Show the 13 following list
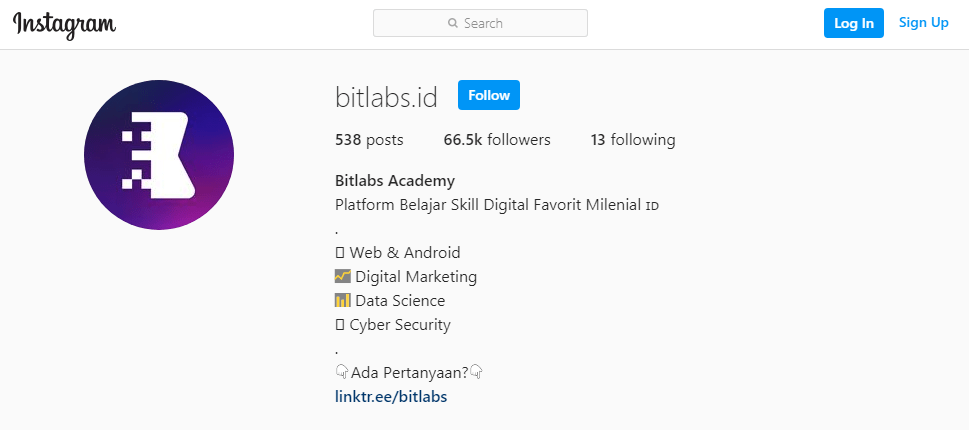This screenshot has width=969, height=430. click(632, 140)
